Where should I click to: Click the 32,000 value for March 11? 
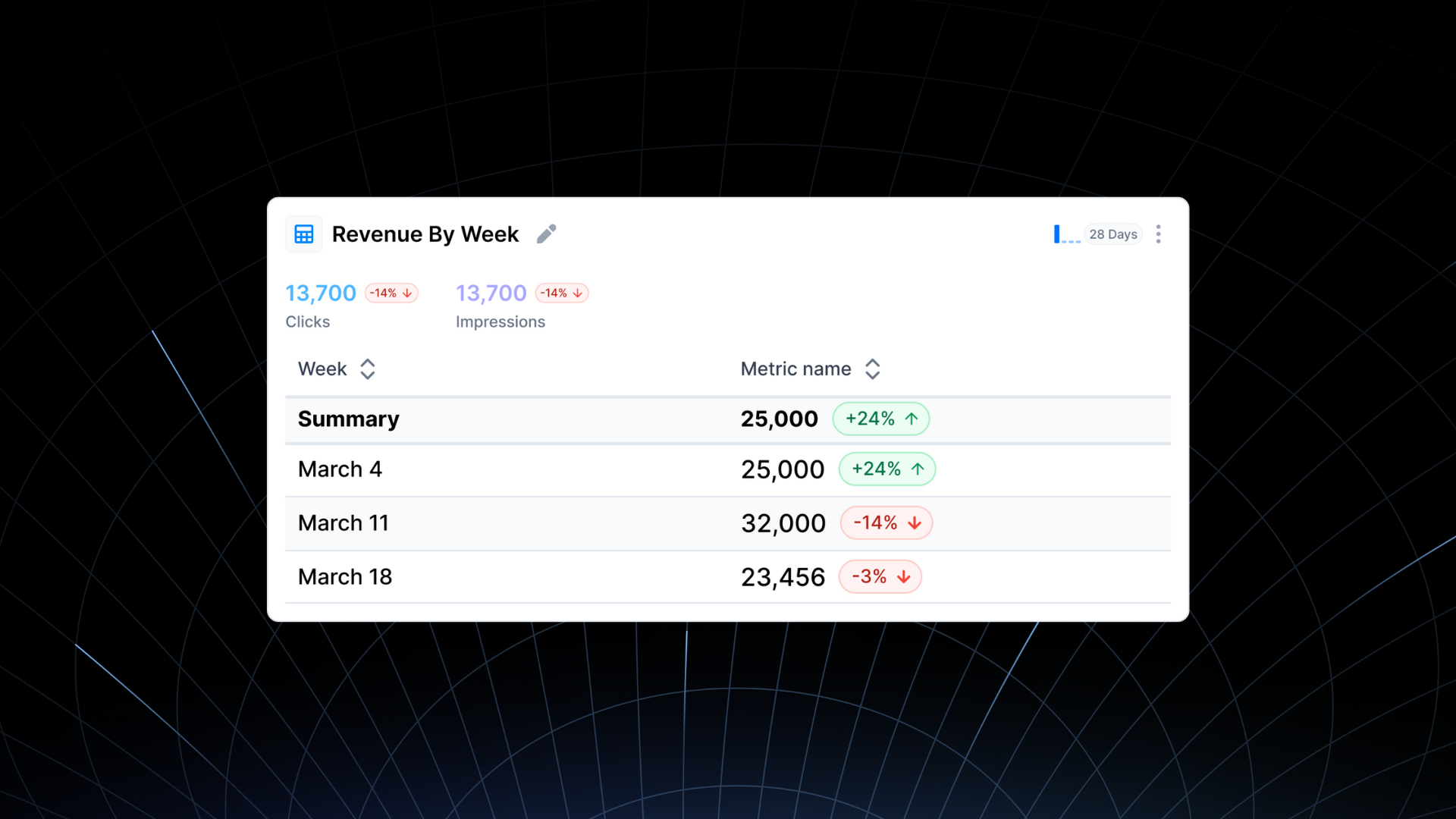tap(783, 523)
